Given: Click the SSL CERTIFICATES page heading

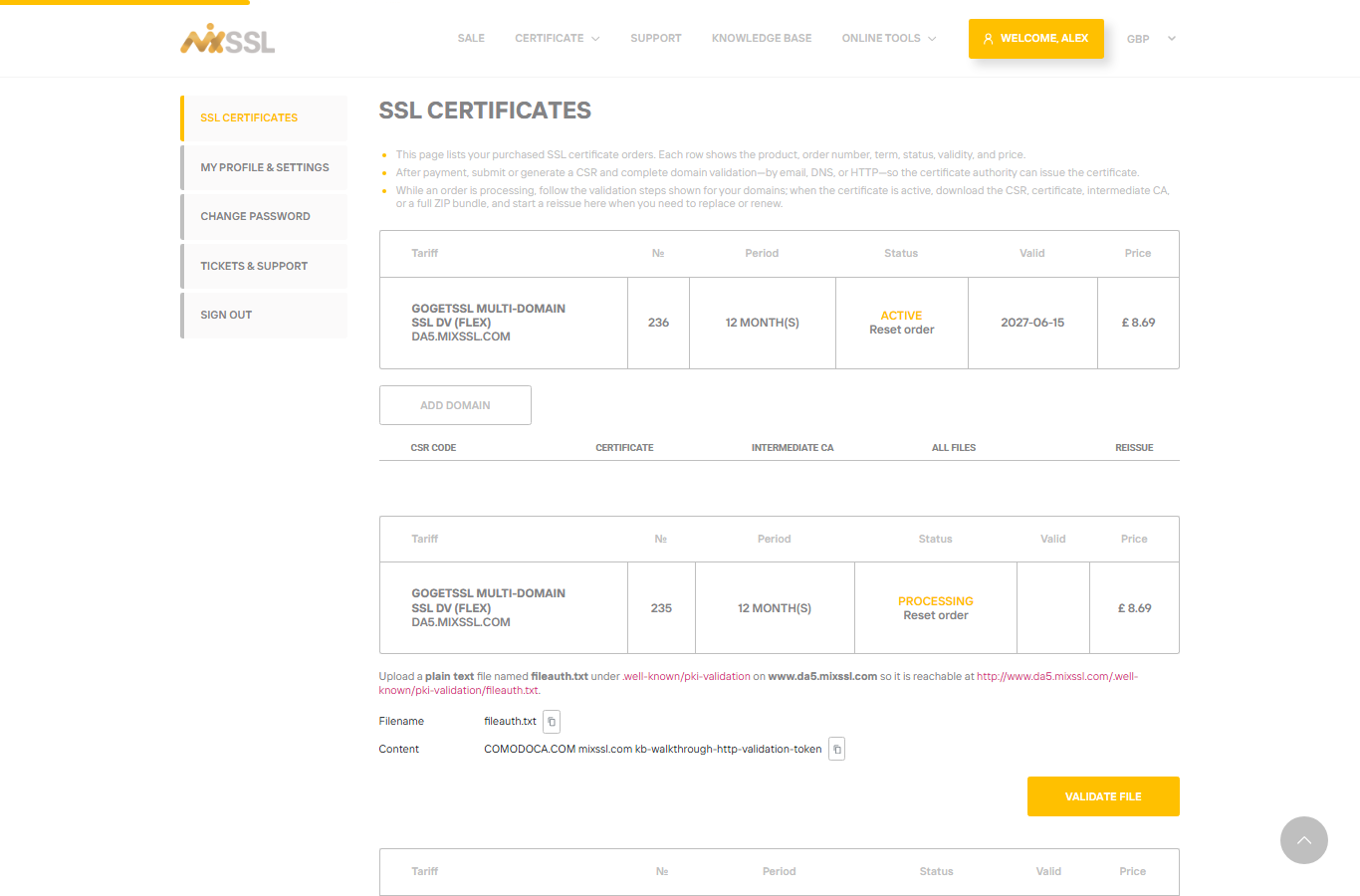Looking at the screenshot, I should (x=485, y=111).
